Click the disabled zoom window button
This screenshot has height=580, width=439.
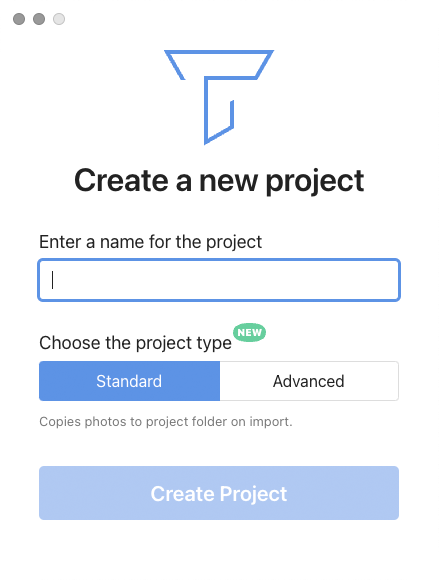(x=59, y=19)
